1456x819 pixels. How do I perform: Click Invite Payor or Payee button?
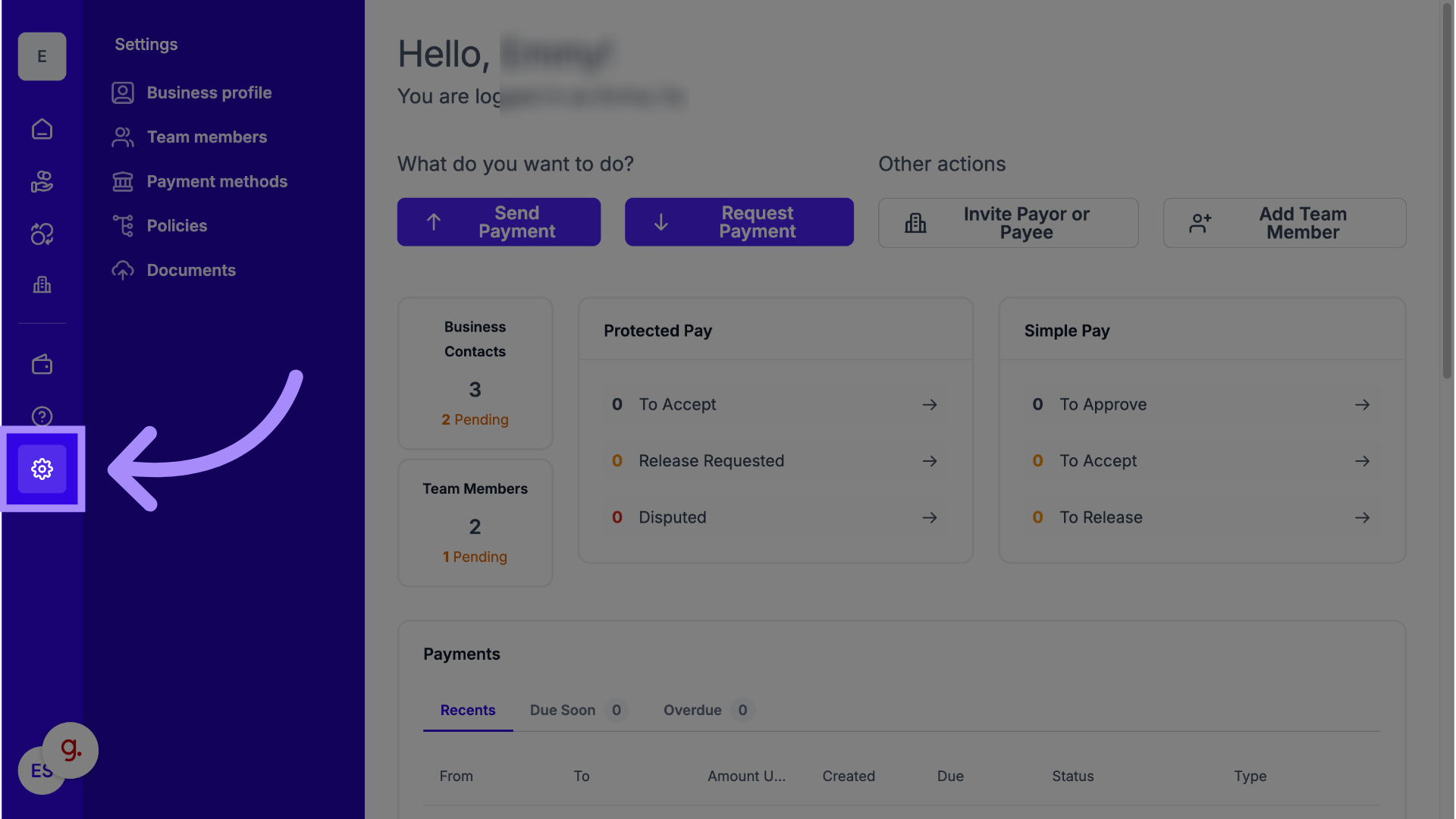pyautogui.click(x=1008, y=223)
